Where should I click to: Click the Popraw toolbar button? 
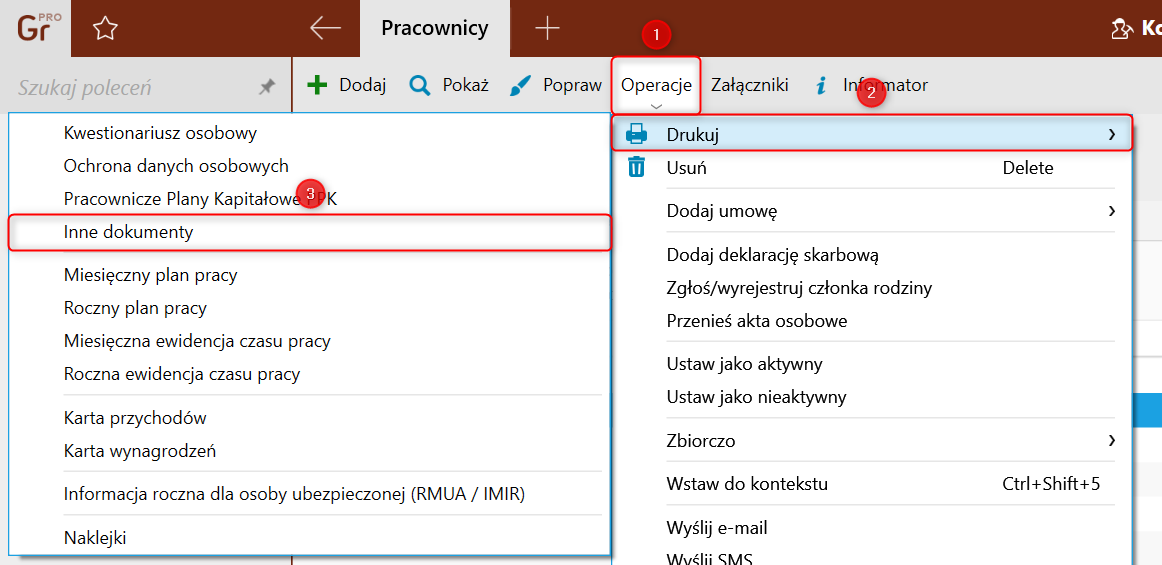556,85
